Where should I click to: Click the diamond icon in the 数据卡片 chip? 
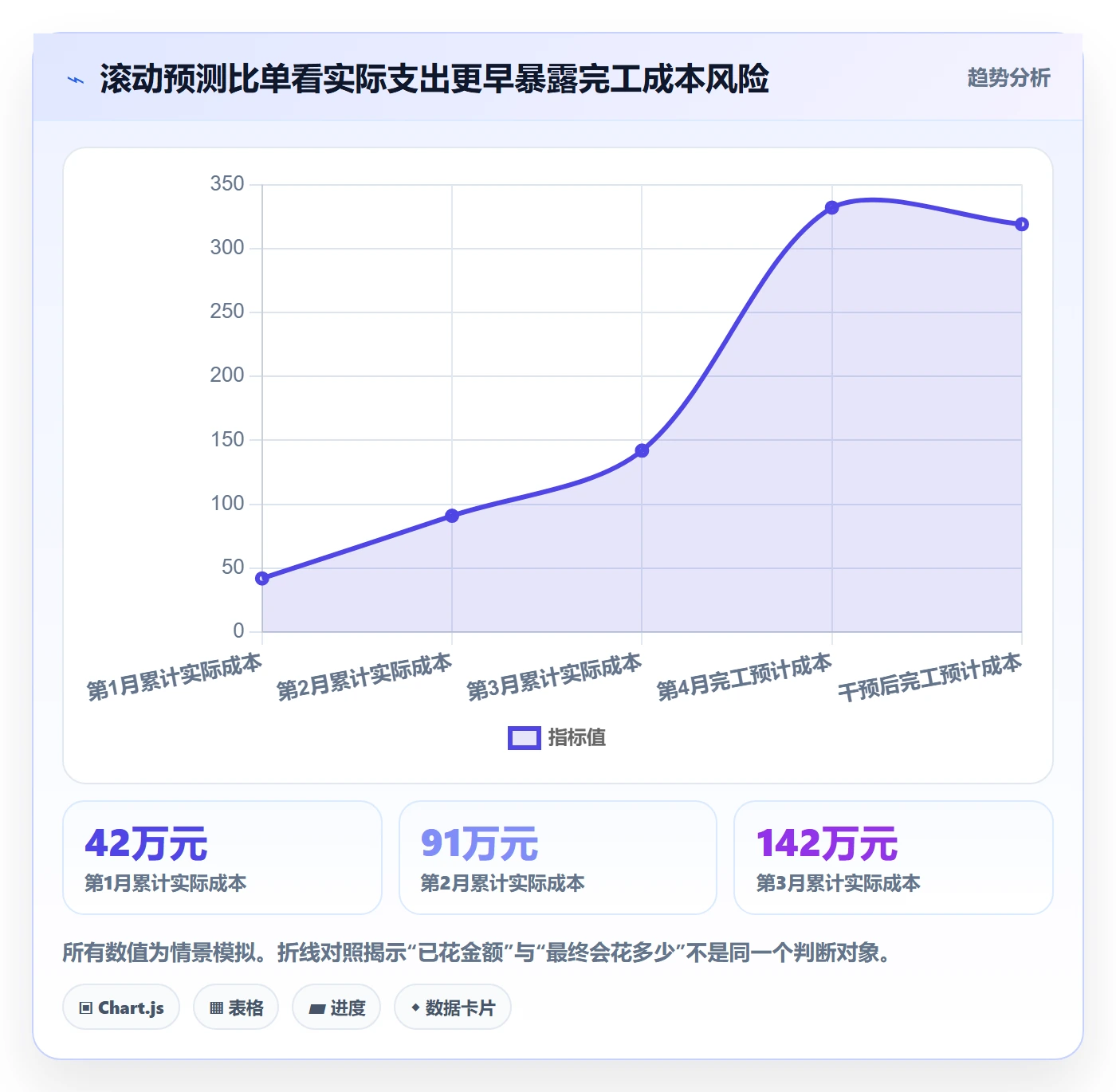(x=415, y=1008)
